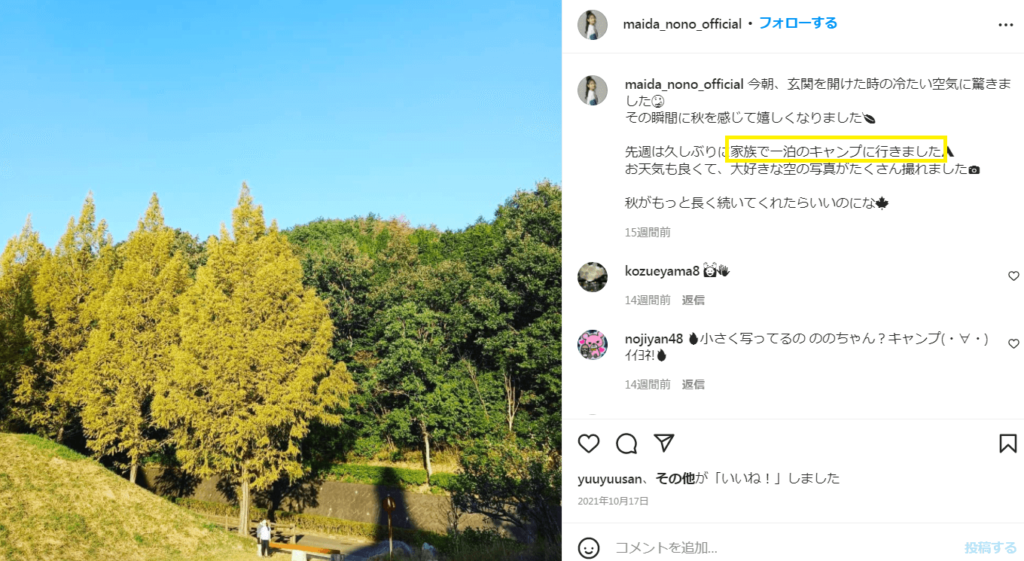Image resolution: width=1024 pixels, height=561 pixels.
Task: Submit comment with 投稿する button
Action: pyautogui.click(x=990, y=547)
